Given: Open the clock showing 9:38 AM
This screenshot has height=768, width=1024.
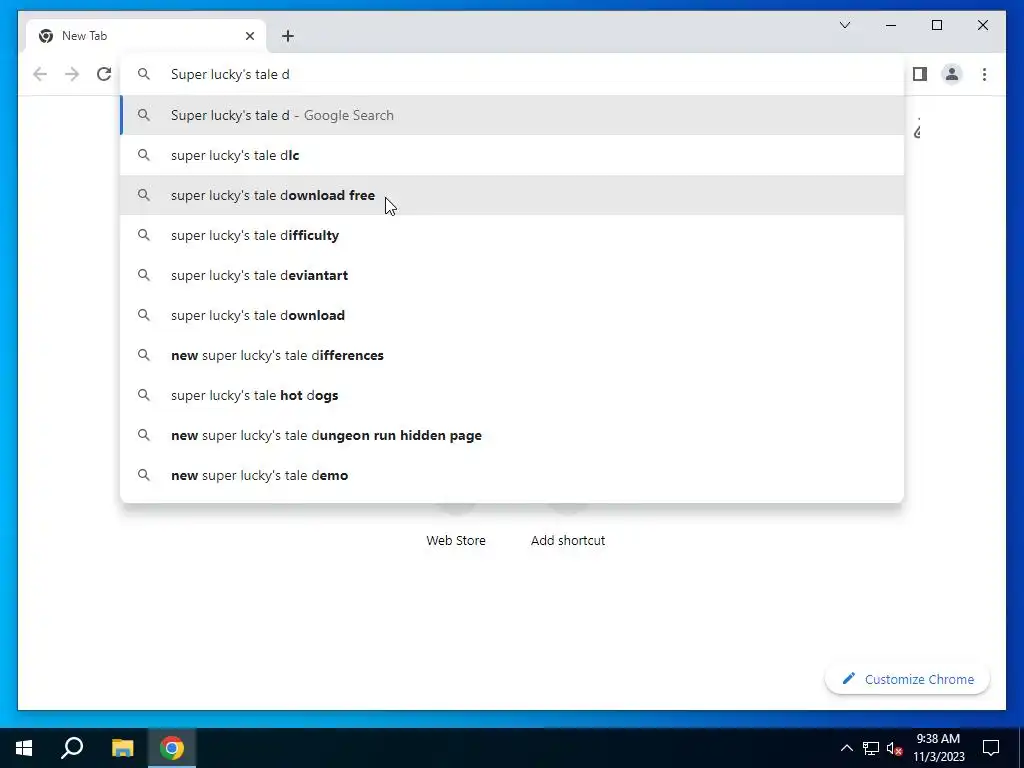Looking at the screenshot, I should pos(938,748).
